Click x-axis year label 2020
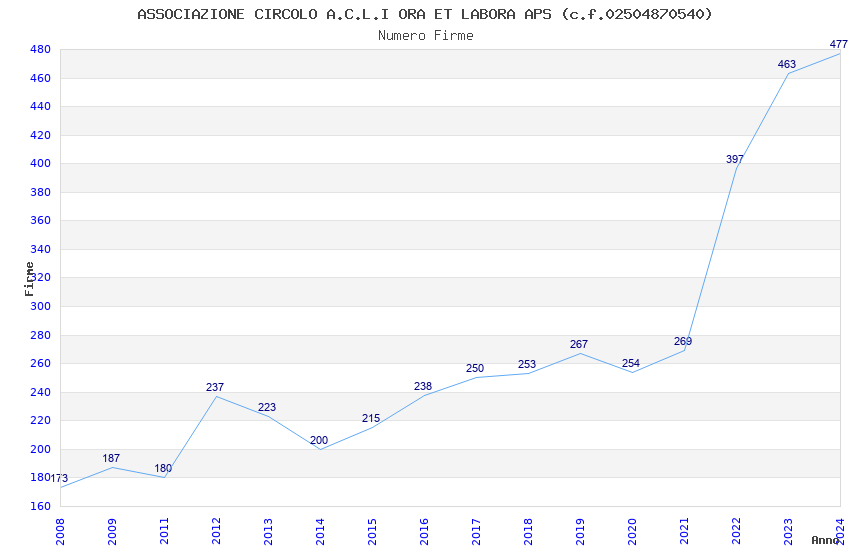 coord(633,532)
